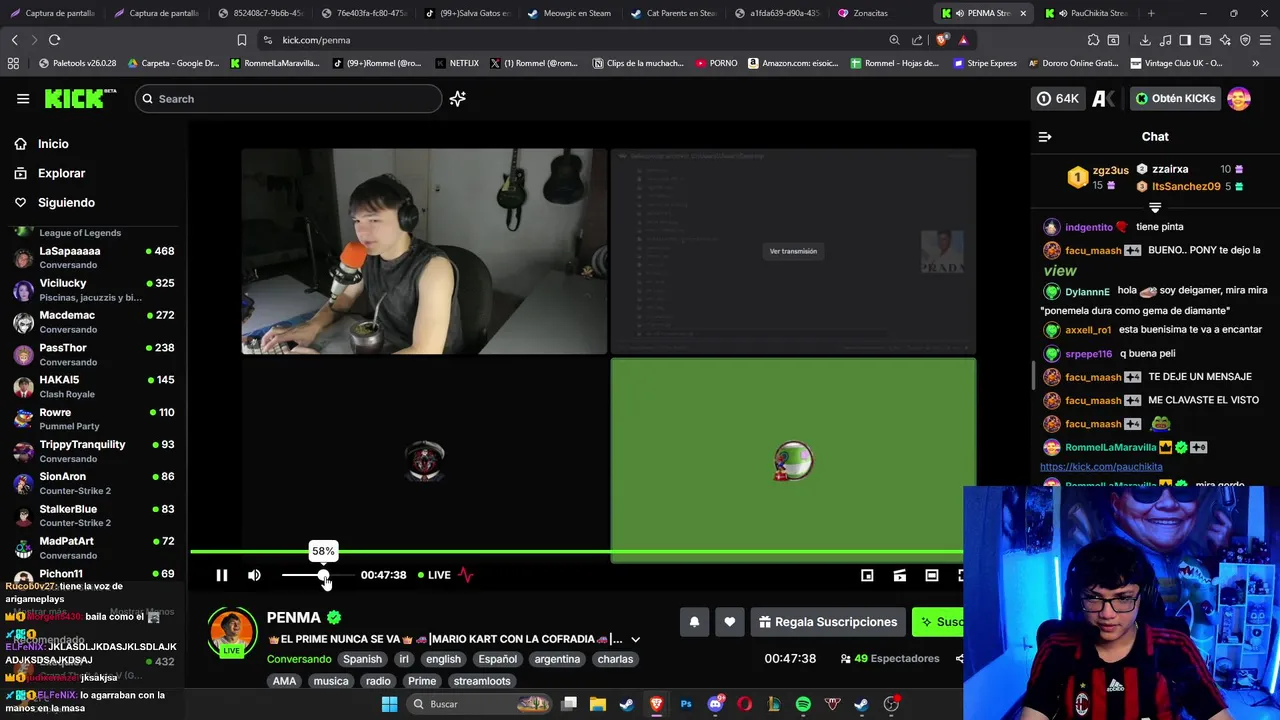Open StalkerBlue channel in sidebar
Screen dimensions: 1280x720
pos(93,515)
